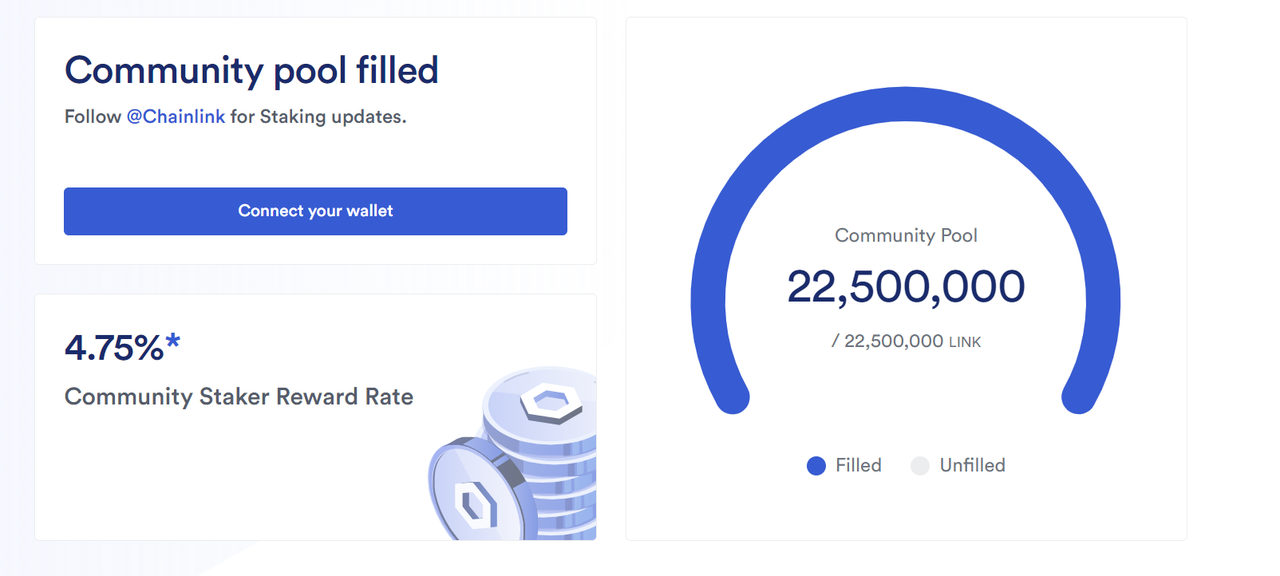1280x576 pixels.
Task: Select the Filled legend label
Action: tap(858, 466)
